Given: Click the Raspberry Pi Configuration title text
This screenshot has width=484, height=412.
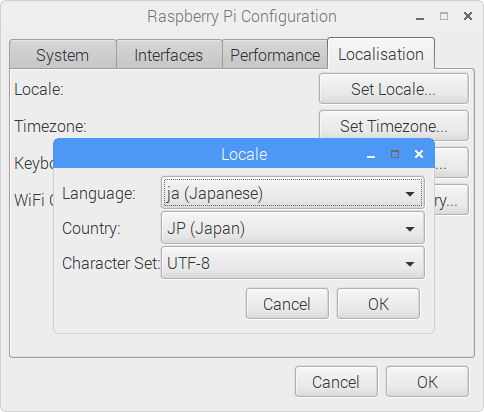Looking at the screenshot, I should (242, 17).
